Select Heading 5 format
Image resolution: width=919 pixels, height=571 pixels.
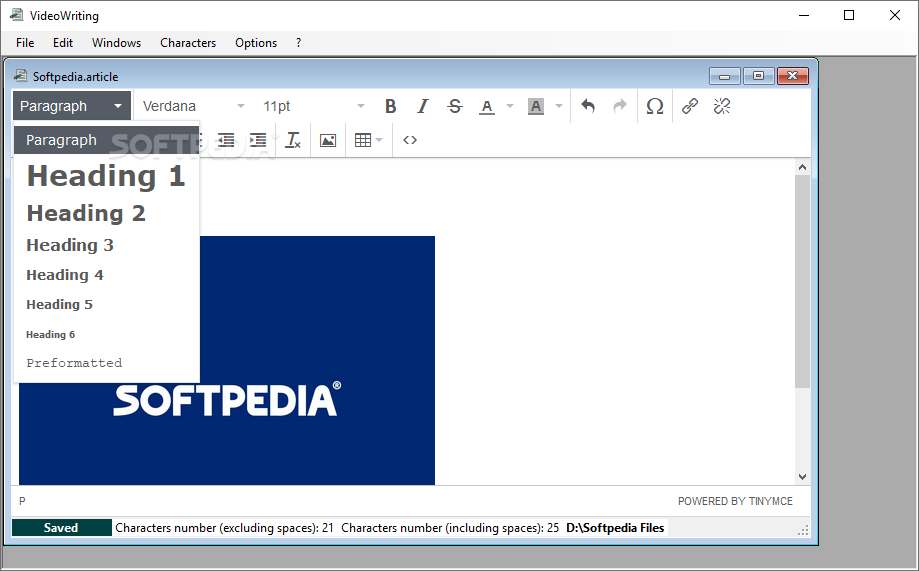107,304
